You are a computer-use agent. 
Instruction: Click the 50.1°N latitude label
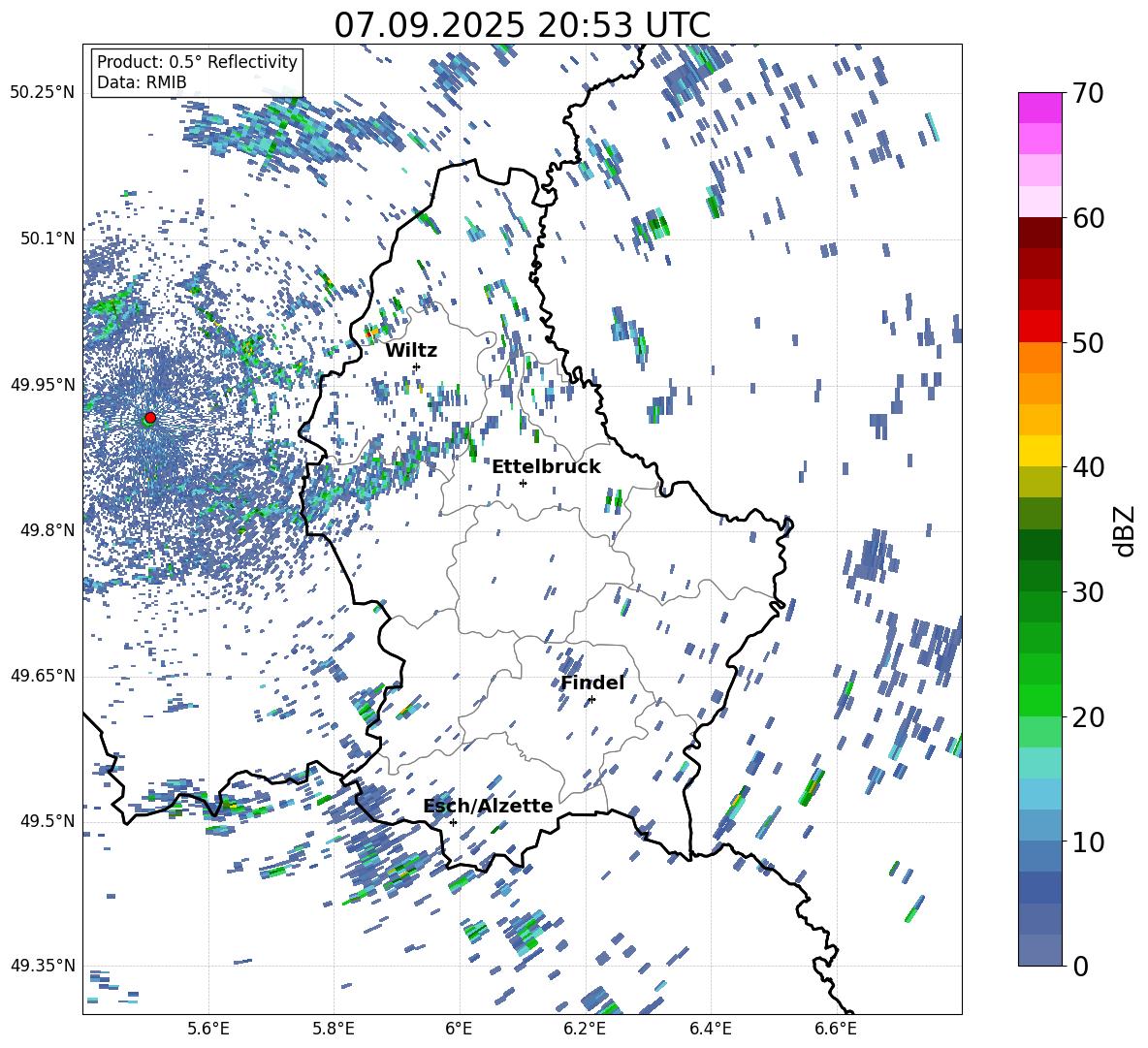pyautogui.click(x=47, y=238)
